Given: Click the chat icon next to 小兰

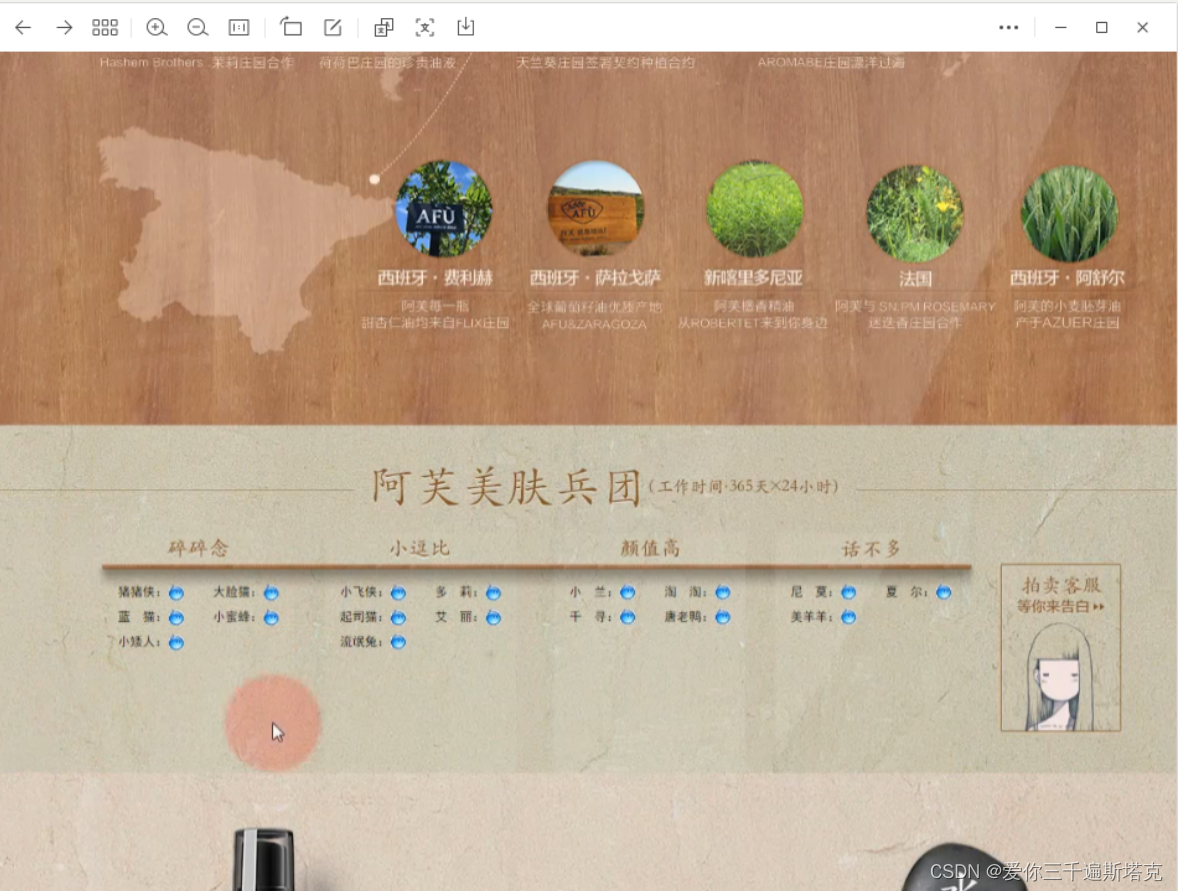Looking at the screenshot, I should 628,593.
